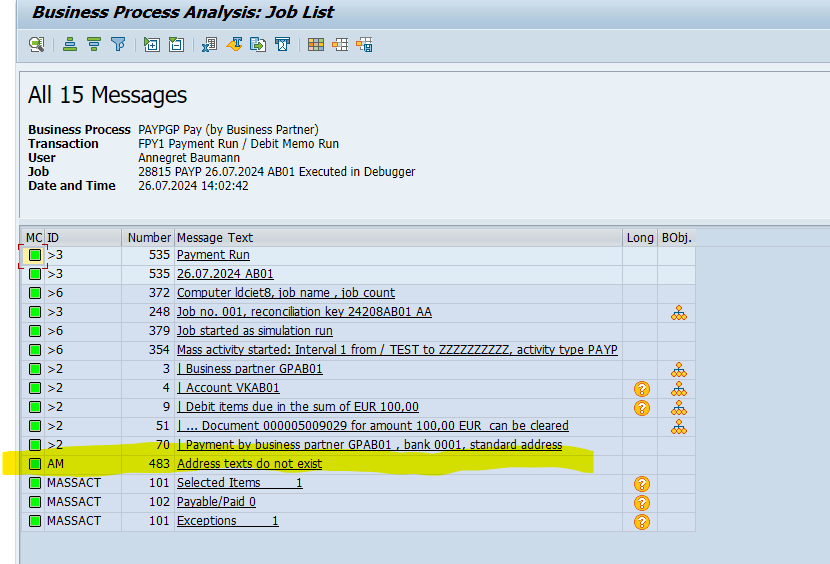Image resolution: width=830 pixels, height=564 pixels.
Task: Open business object for Document 000005009029
Action: pos(679,427)
